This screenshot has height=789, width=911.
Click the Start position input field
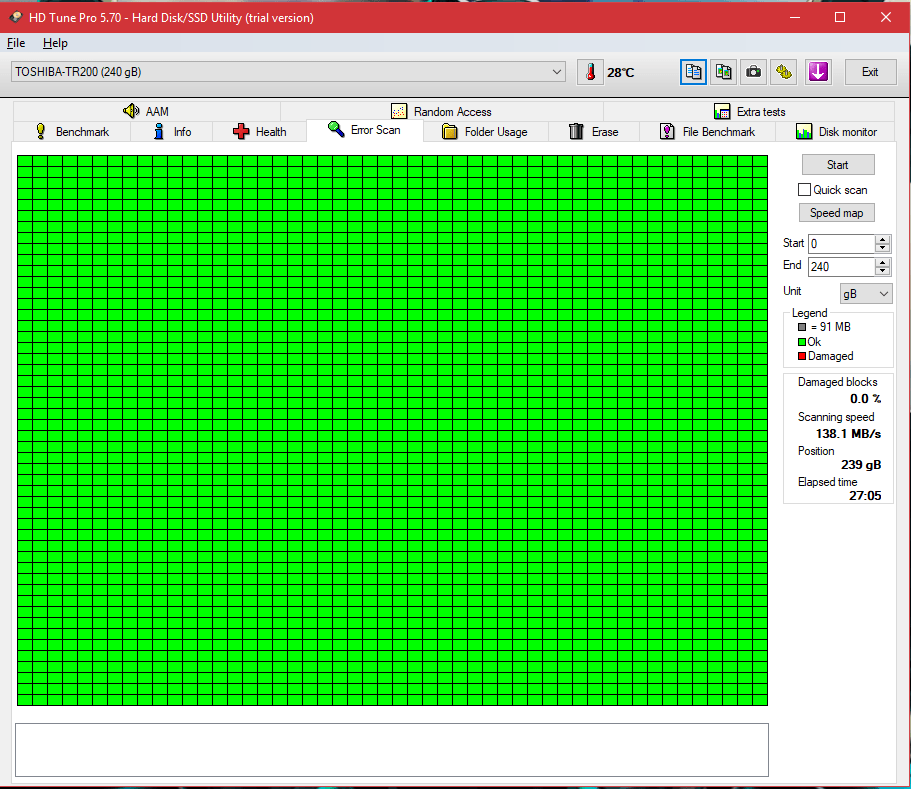(841, 243)
